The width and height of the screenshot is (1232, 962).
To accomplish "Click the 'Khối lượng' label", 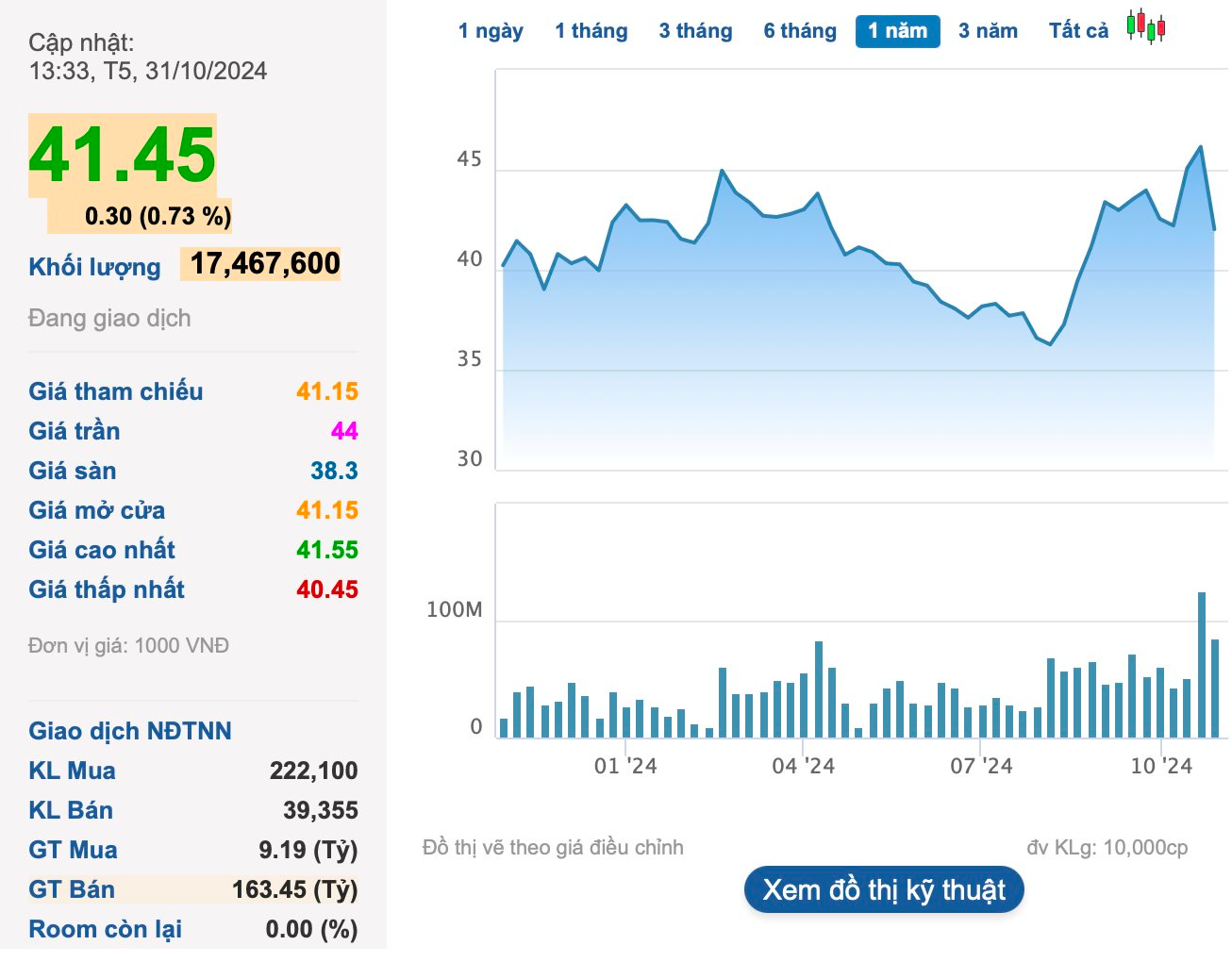I will coord(94,267).
